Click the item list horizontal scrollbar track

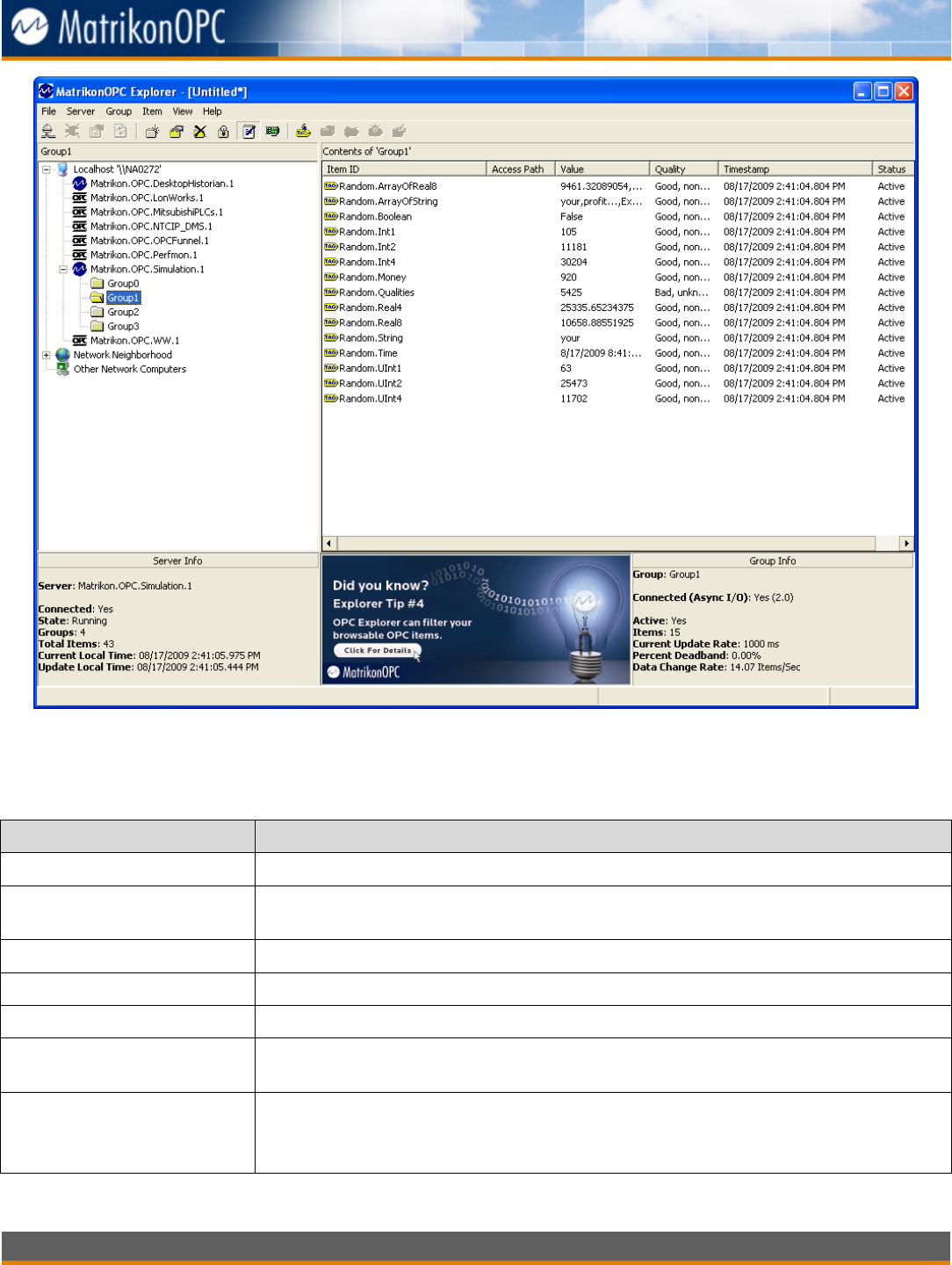click(x=618, y=544)
